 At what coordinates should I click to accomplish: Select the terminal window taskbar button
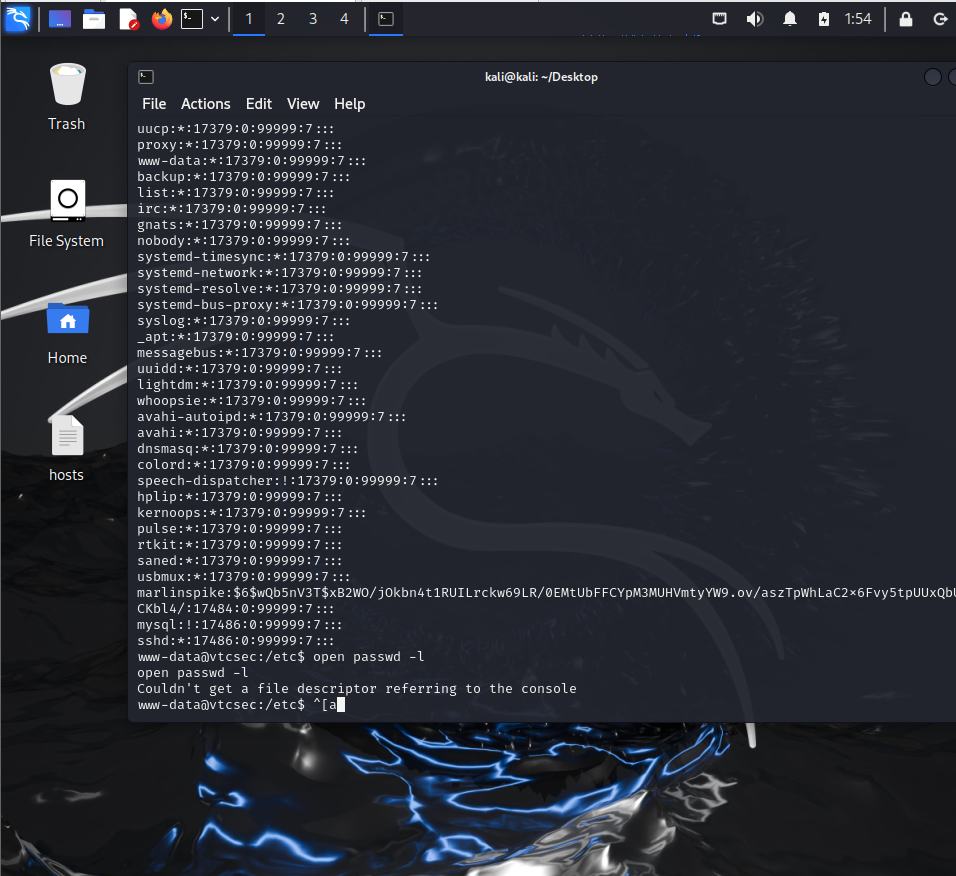coord(386,19)
